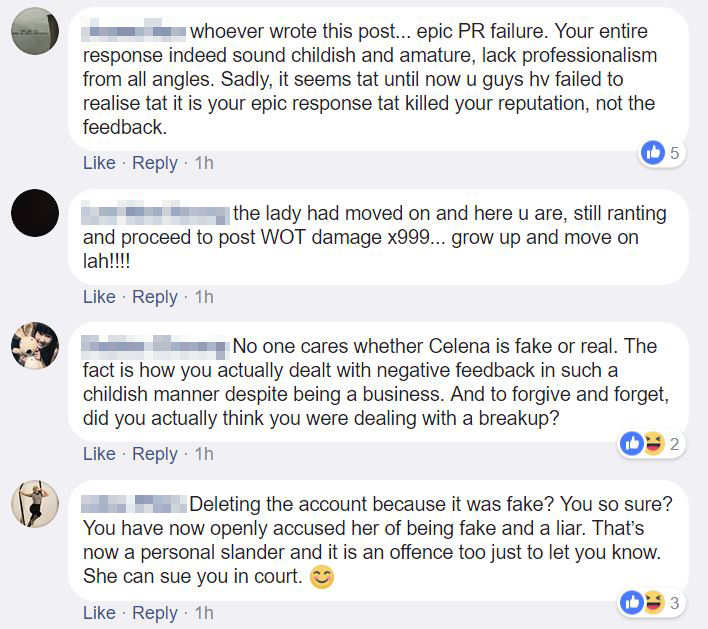
Task: Click the thumbs-up reaction on the 'epic PR failure' comment
Action: click(653, 153)
